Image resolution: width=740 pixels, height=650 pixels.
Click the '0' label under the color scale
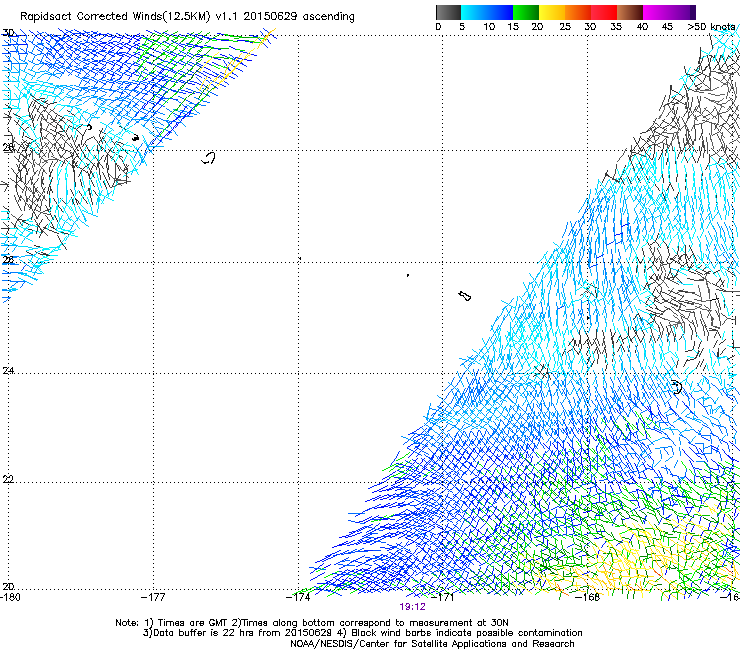coord(438,27)
